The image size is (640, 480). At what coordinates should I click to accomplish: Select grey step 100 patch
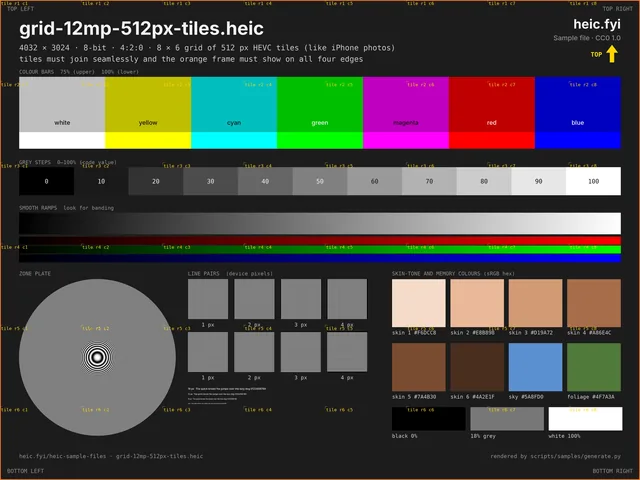(x=593, y=181)
